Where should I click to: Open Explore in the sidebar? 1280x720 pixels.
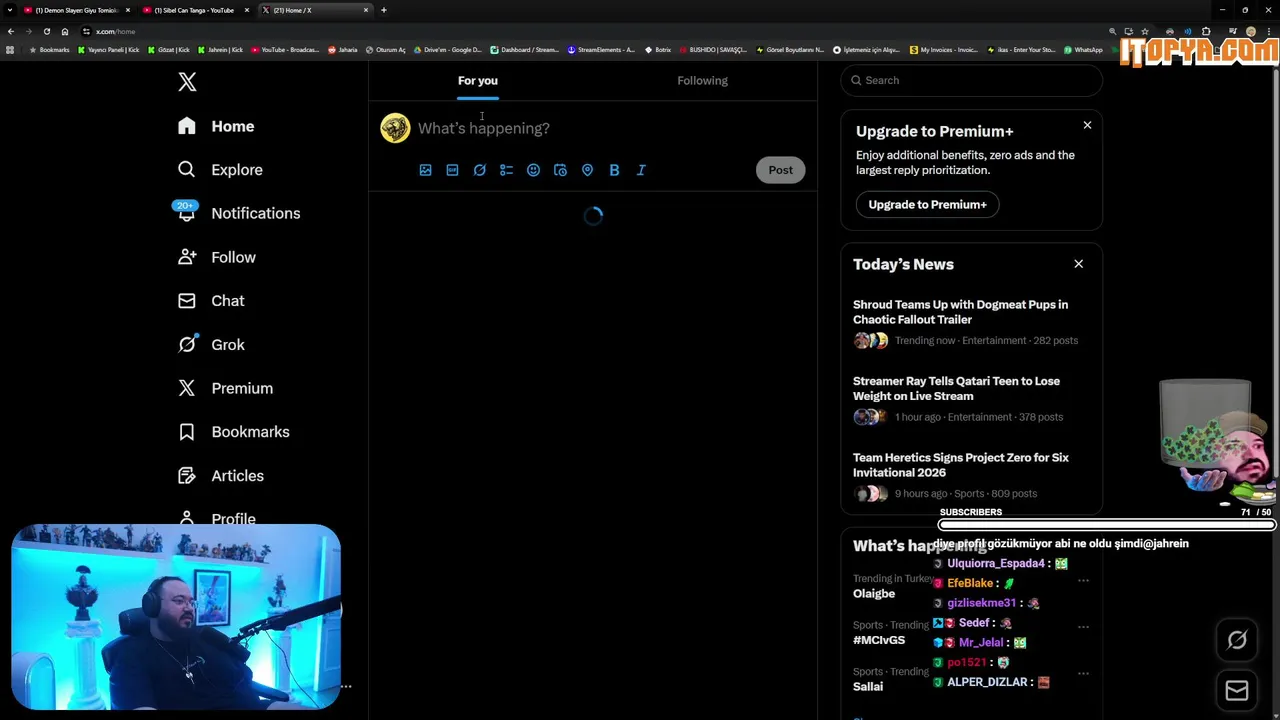[x=220, y=170]
